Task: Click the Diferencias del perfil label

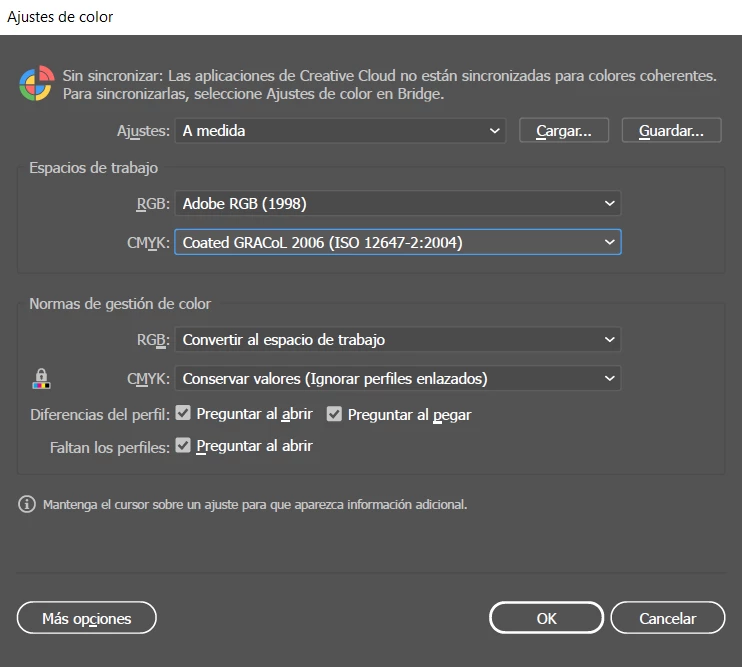Action: coord(100,415)
